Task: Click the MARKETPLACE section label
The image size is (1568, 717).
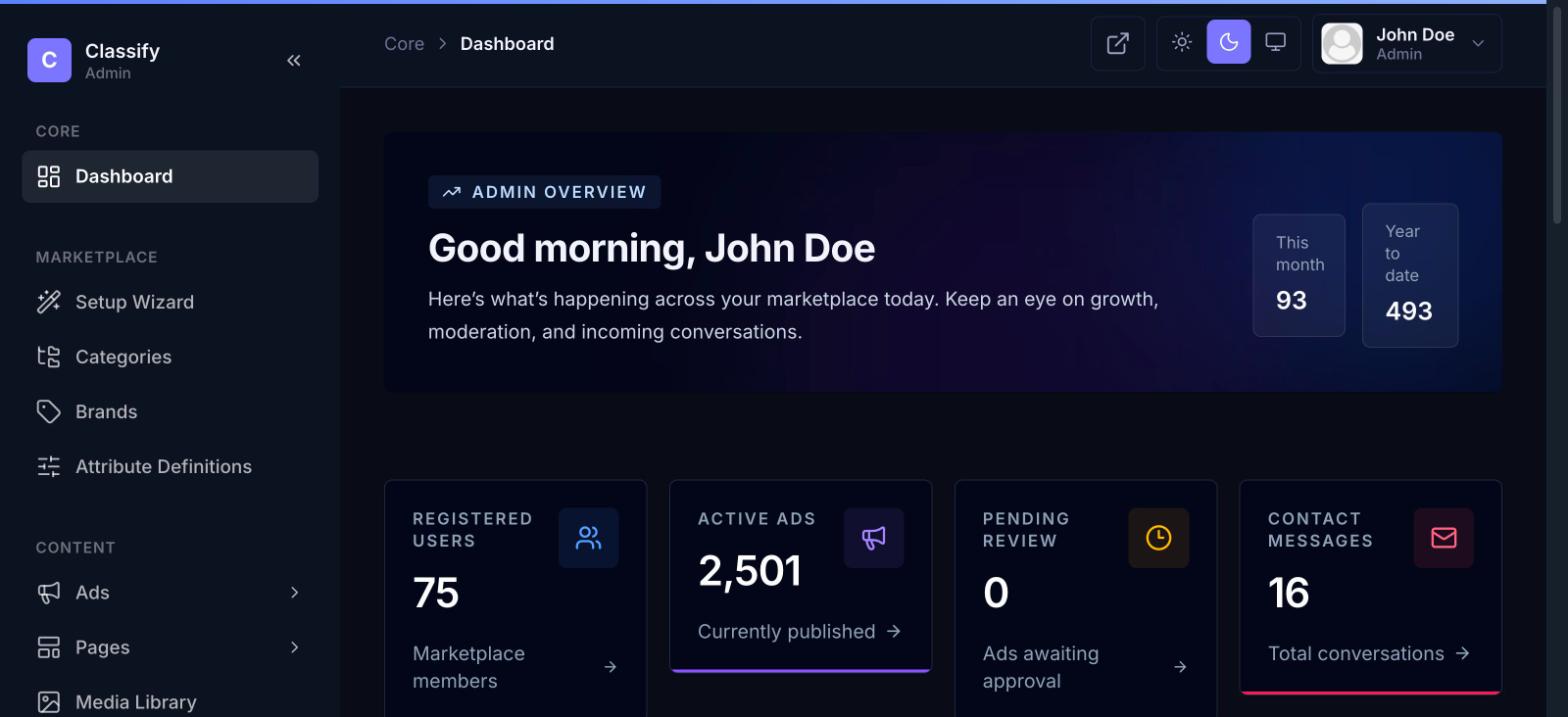Action: [x=97, y=257]
